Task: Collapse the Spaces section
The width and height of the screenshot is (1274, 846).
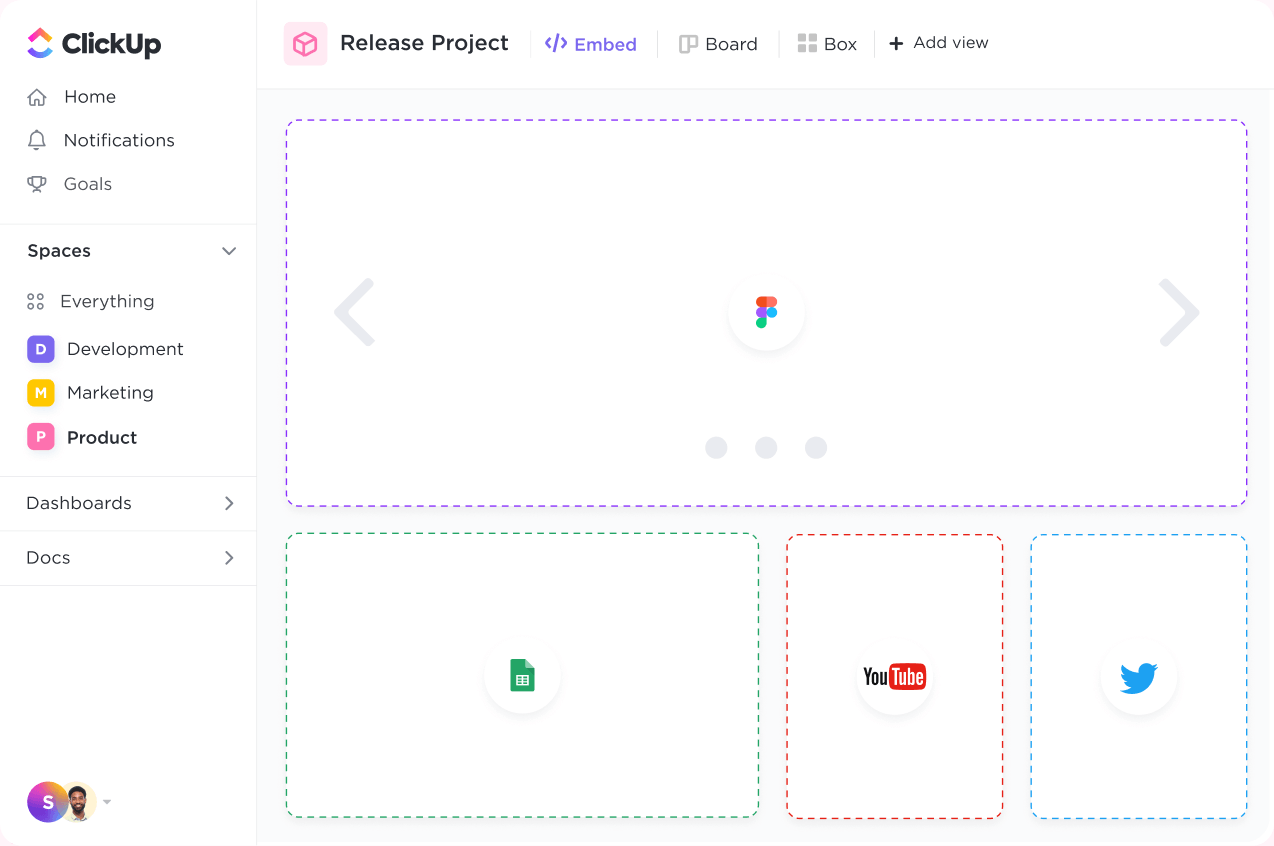Action: tap(228, 251)
